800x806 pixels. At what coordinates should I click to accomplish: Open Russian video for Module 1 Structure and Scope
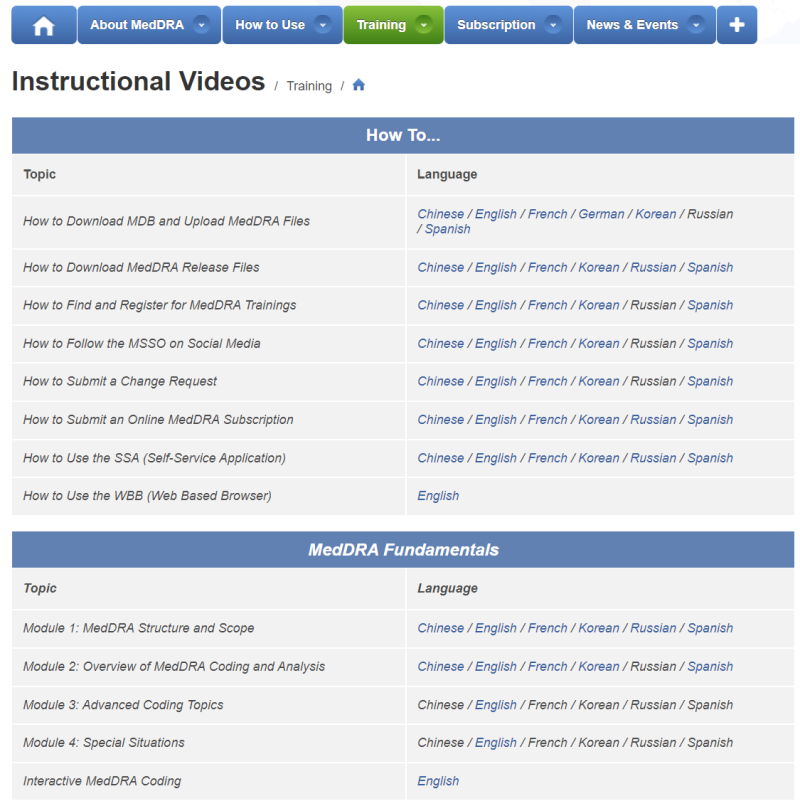[653, 628]
